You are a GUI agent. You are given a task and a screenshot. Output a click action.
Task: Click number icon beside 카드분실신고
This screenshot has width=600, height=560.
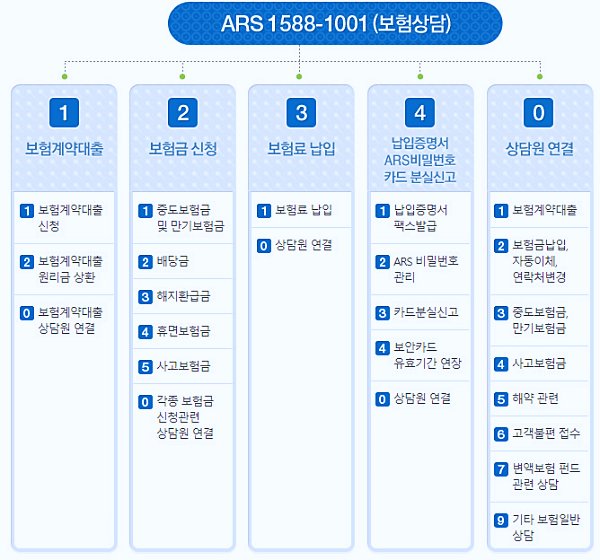click(x=382, y=313)
